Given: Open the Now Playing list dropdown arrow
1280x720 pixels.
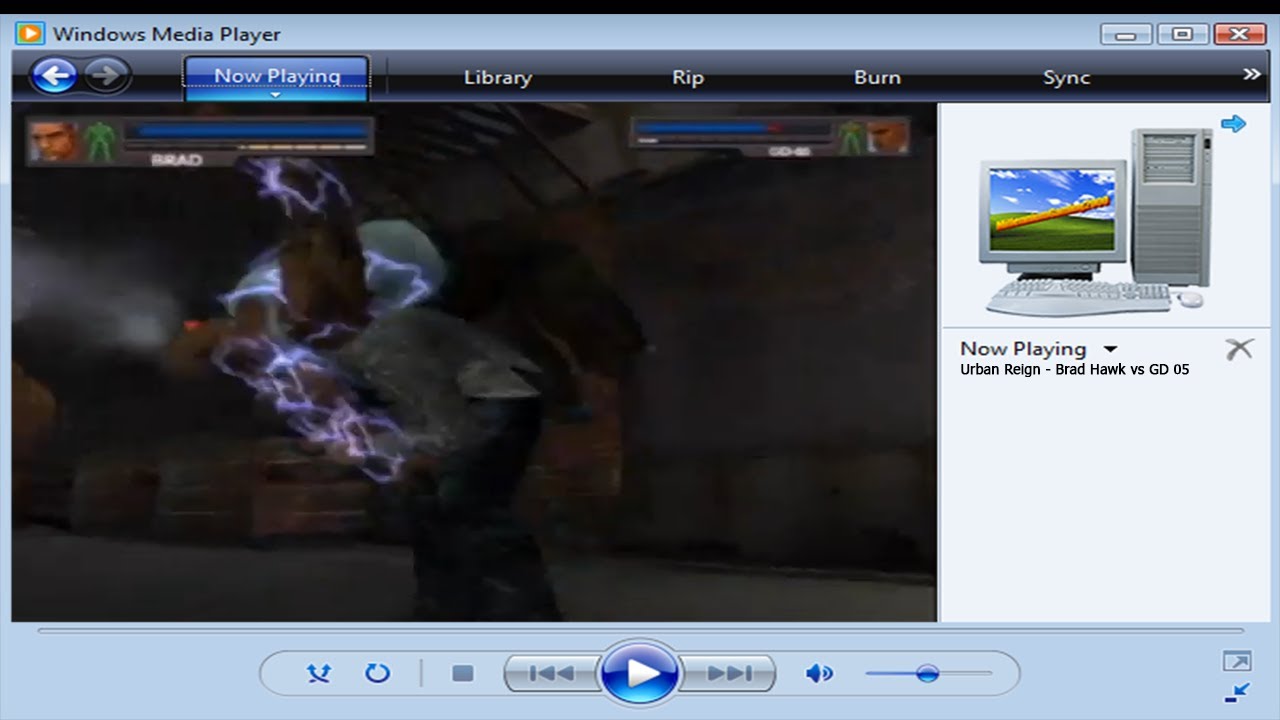Looking at the screenshot, I should (x=1110, y=349).
